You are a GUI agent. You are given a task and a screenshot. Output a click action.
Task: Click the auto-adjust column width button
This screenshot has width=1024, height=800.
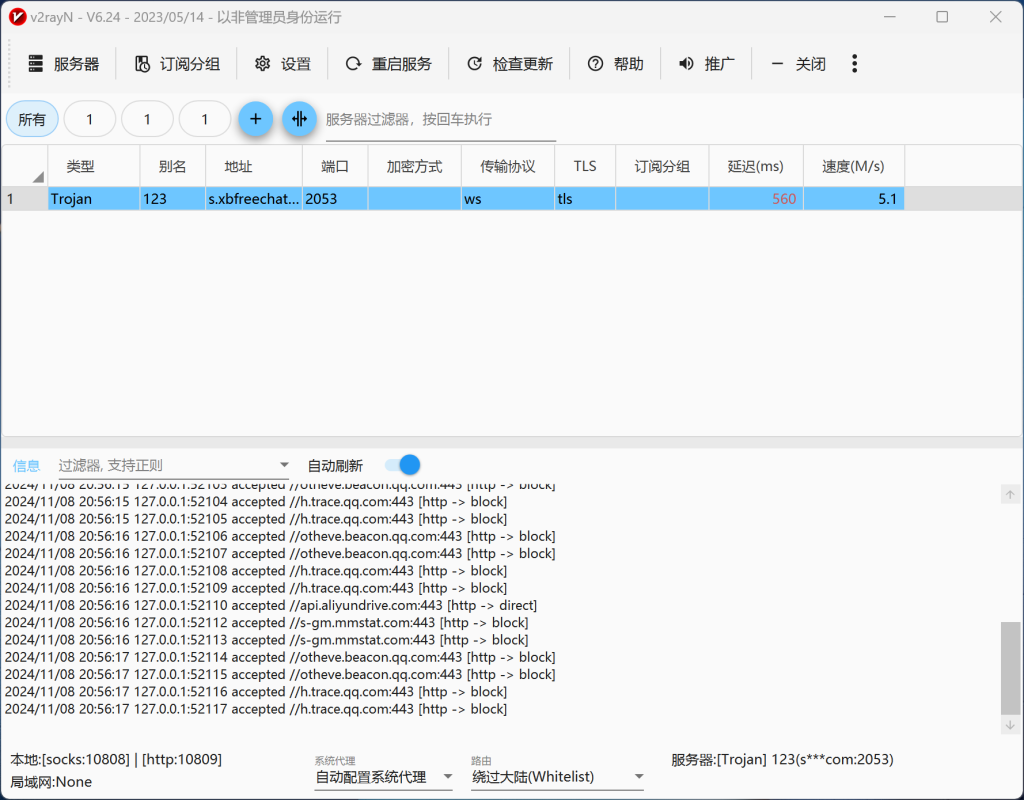pyautogui.click(x=299, y=119)
